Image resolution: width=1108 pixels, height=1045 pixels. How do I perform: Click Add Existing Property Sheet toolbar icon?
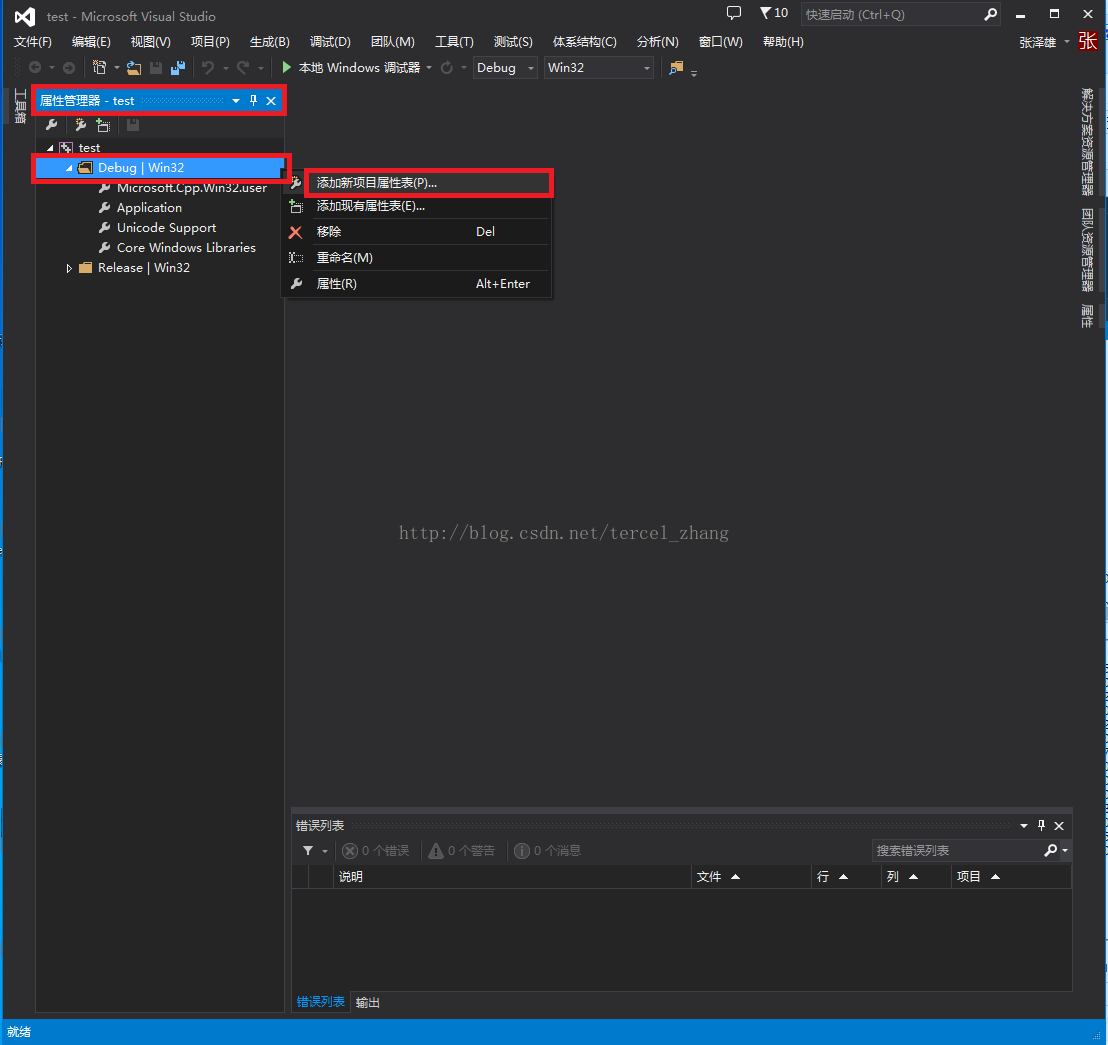tap(103, 125)
